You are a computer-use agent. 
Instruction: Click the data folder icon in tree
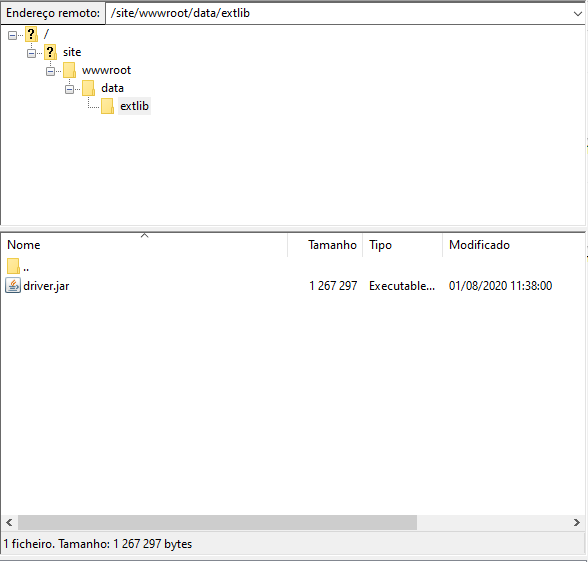(88, 88)
